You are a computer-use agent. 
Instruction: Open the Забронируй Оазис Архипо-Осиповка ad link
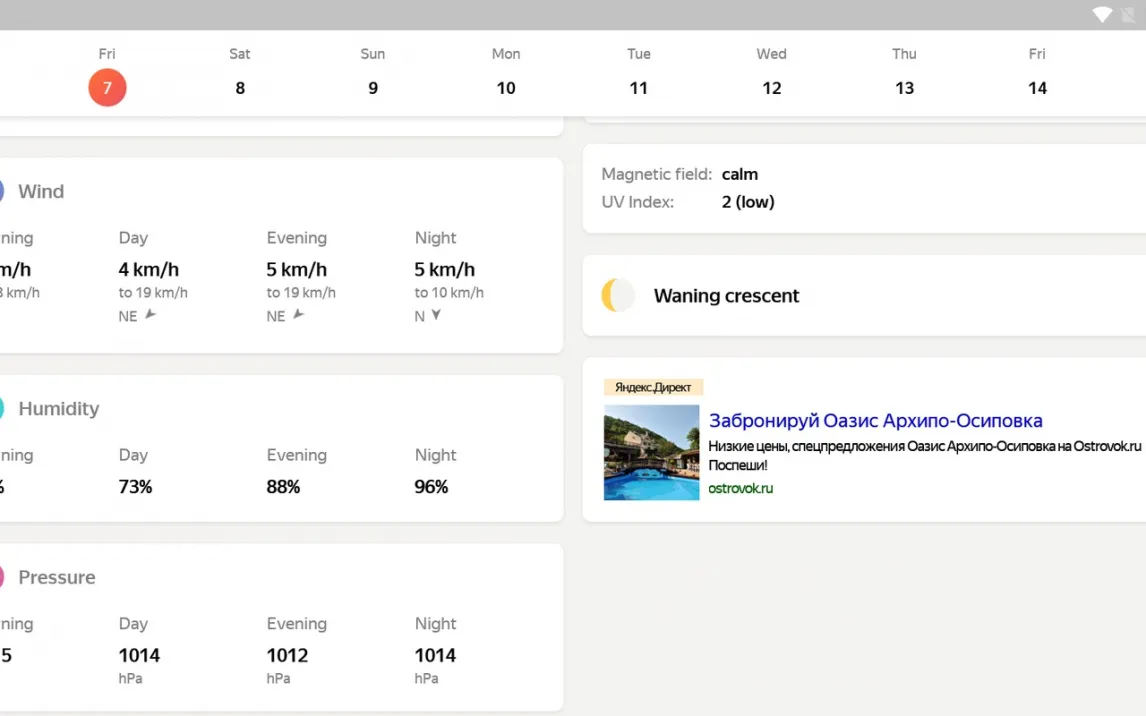tap(876, 421)
